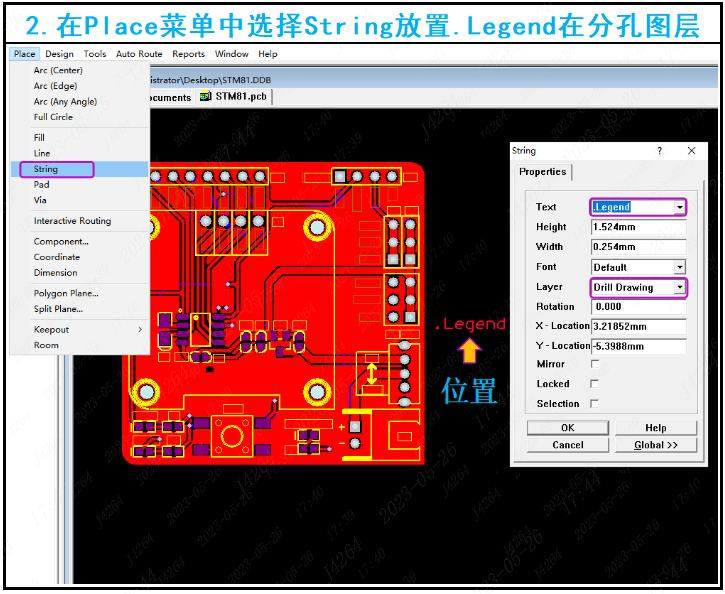Viewport: 725px width, 594px height.
Task: Switch to the Properties tab
Action: (543, 172)
